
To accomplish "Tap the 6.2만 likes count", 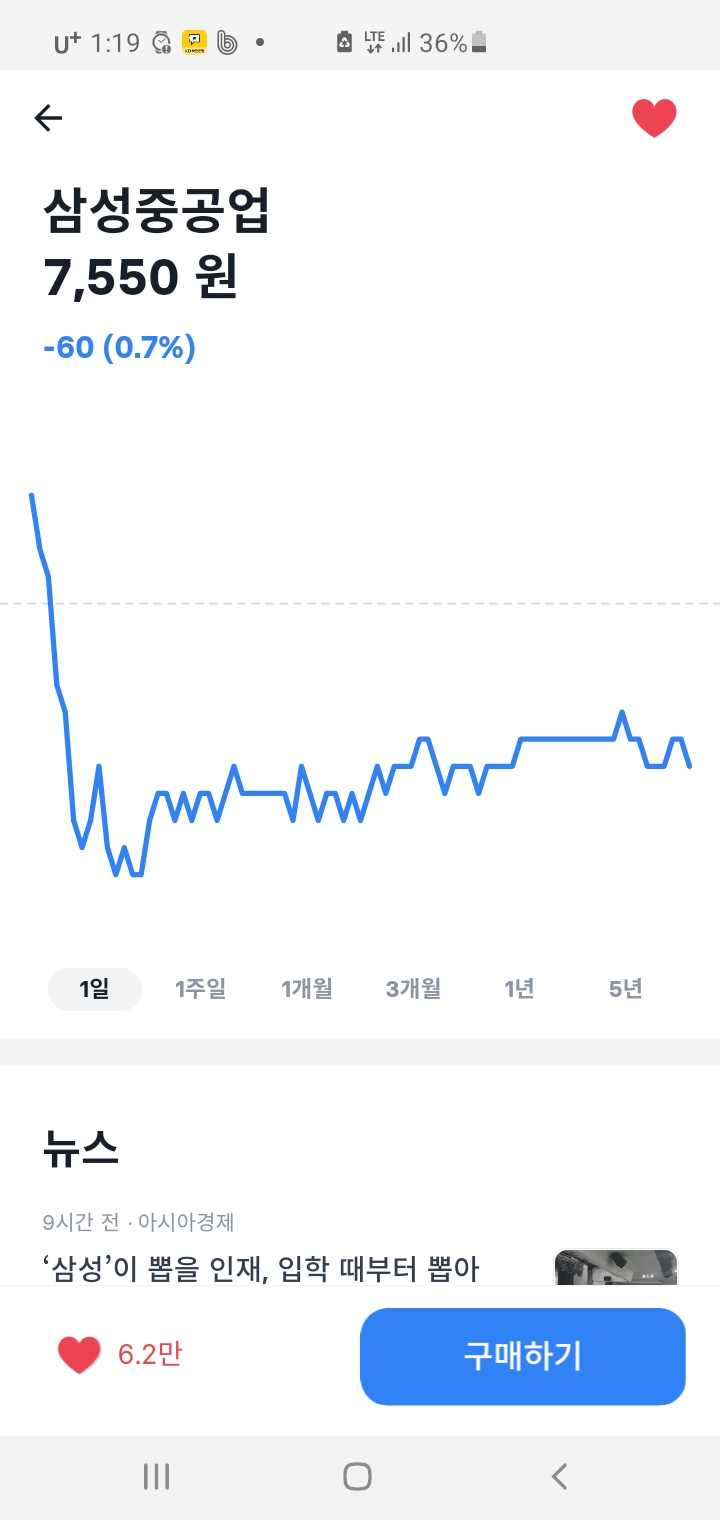I will 150,1355.
